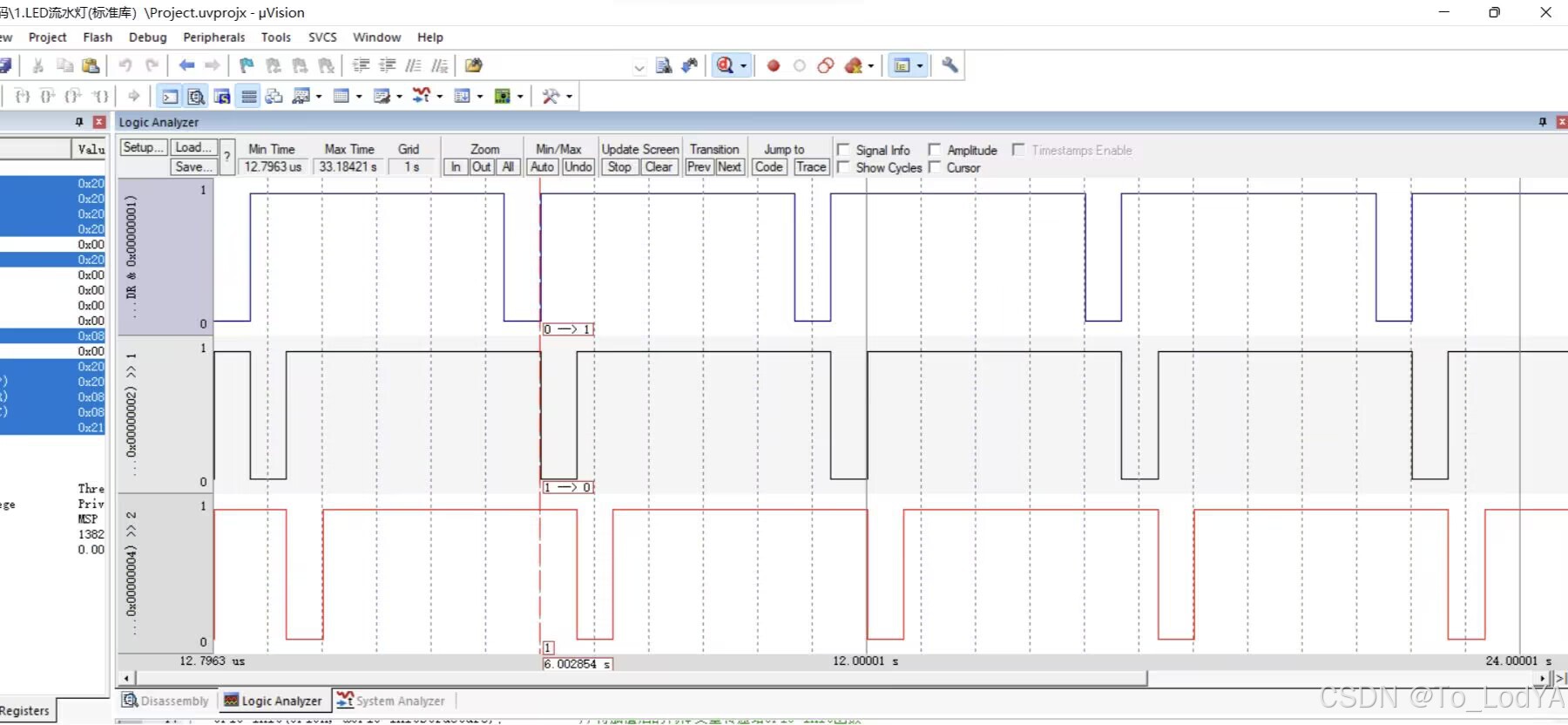Open the Find in Files folder icon
The height and width of the screenshot is (725, 1568).
473,65
